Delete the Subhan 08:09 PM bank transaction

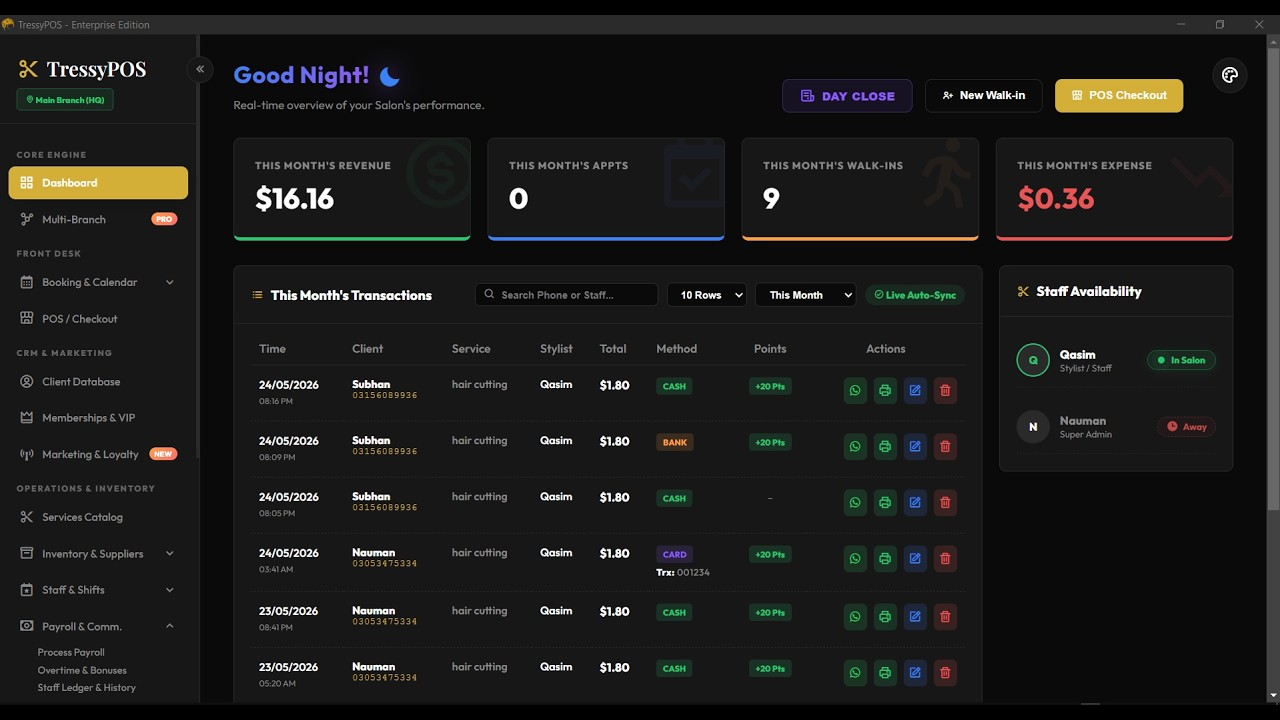tap(945, 447)
